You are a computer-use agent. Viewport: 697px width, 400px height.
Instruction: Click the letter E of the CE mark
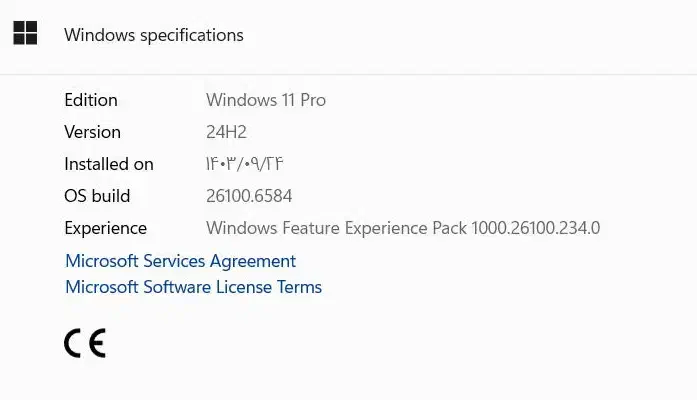96,343
